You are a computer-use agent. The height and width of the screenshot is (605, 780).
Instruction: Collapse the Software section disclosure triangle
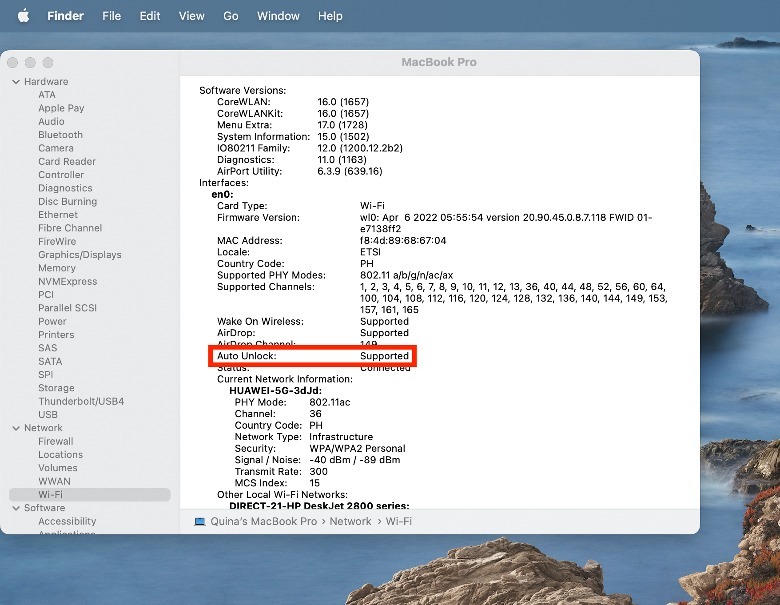pyautogui.click(x=15, y=508)
